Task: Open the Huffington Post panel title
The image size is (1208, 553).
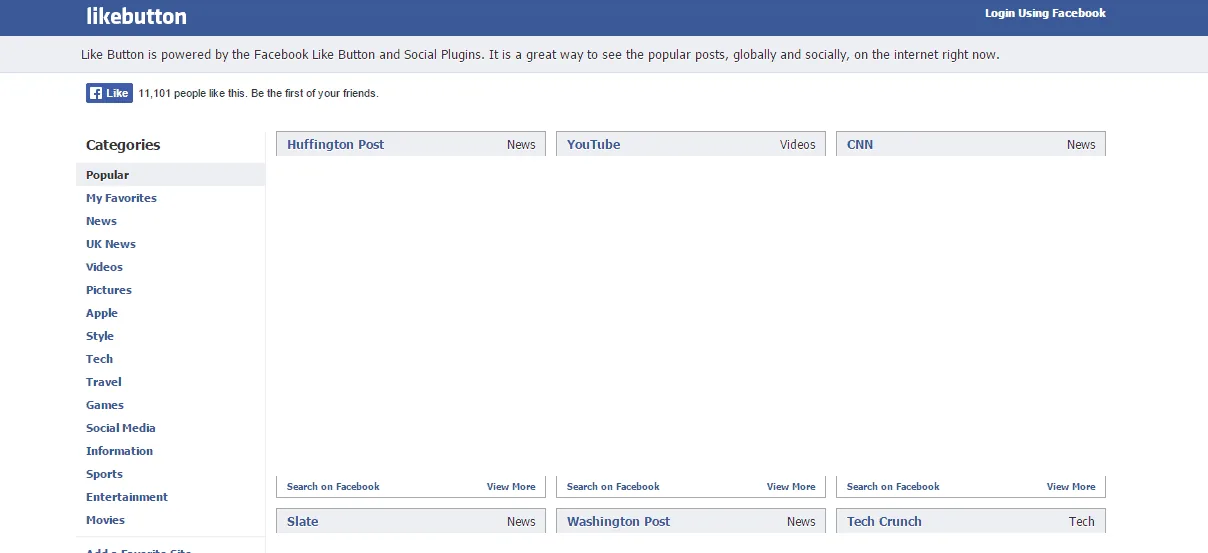Action: [335, 144]
